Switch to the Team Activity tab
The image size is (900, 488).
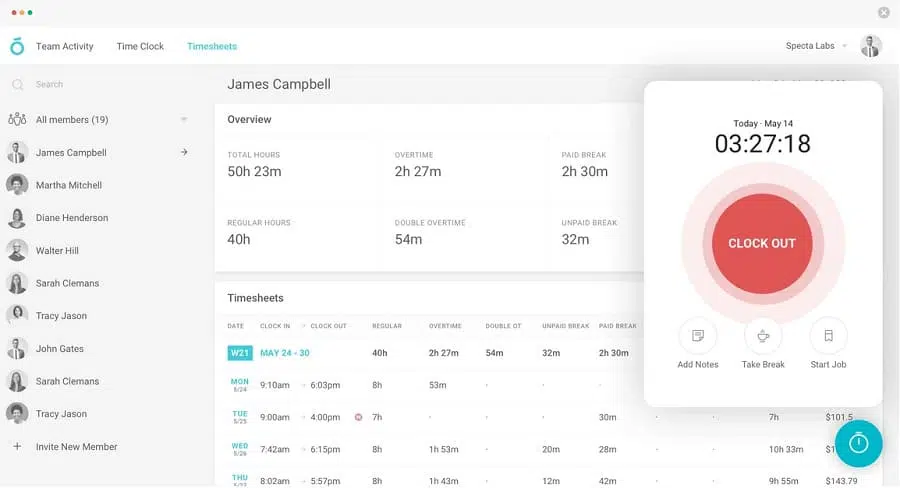pos(65,46)
